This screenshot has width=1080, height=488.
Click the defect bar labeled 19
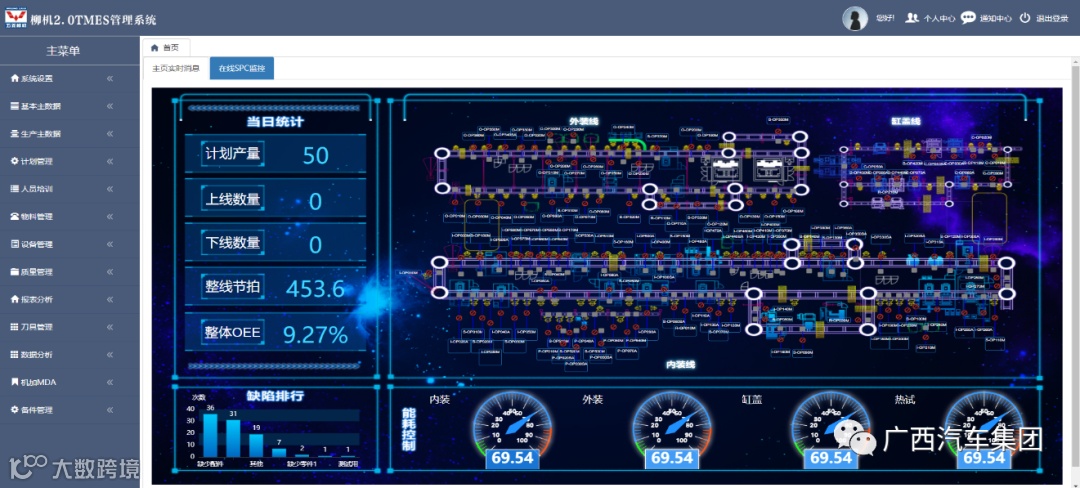tap(256, 445)
